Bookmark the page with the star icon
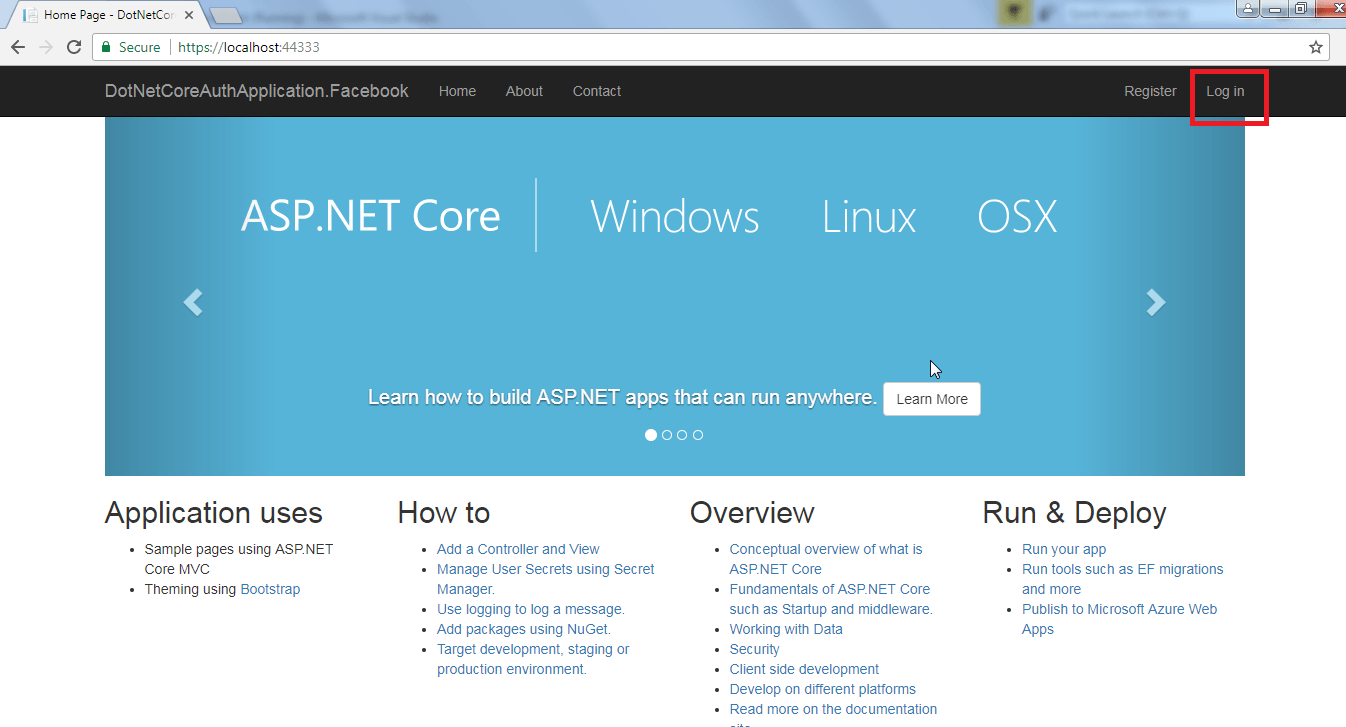 [x=1316, y=47]
